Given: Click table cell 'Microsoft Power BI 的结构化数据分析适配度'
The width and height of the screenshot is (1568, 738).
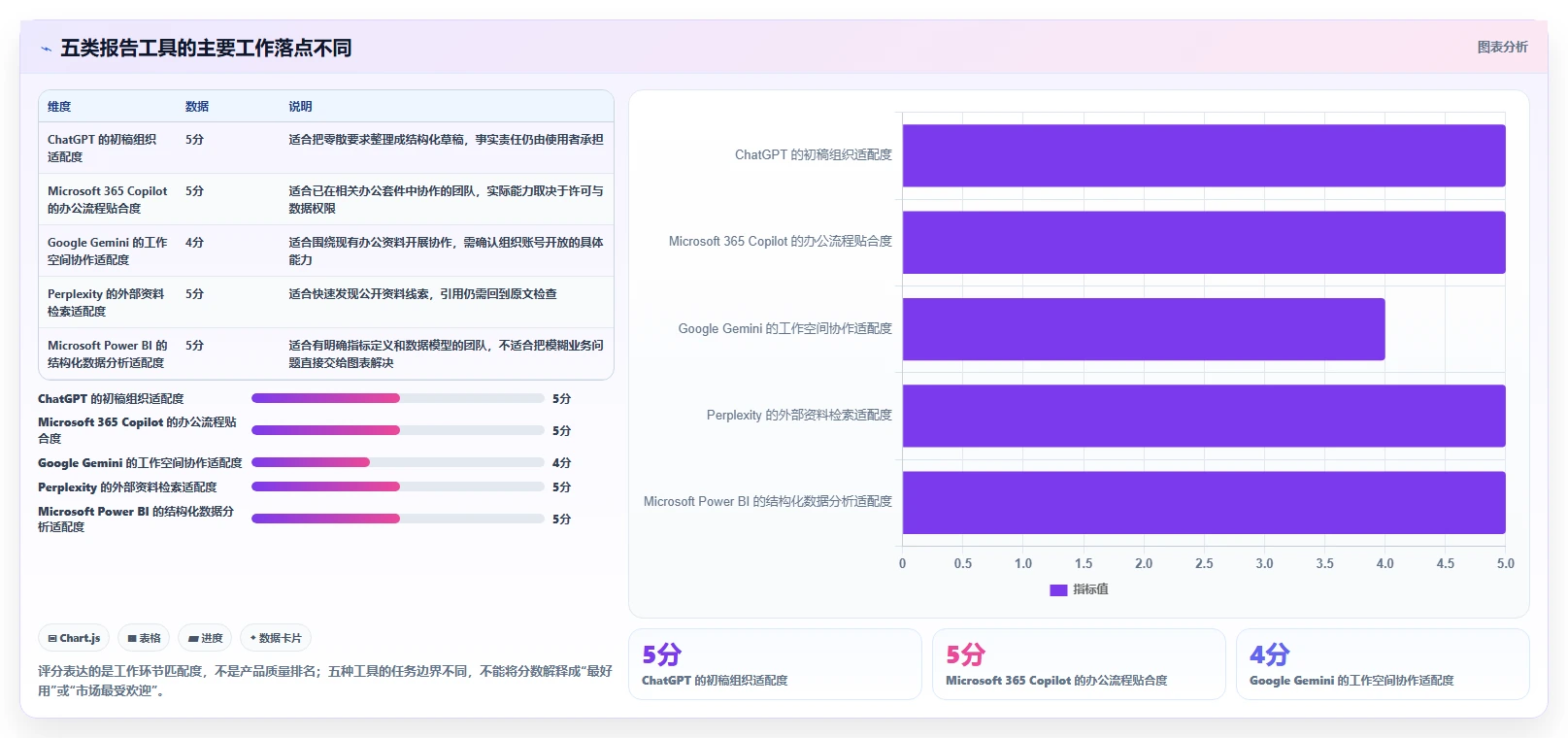Looking at the screenshot, I should tap(108, 353).
